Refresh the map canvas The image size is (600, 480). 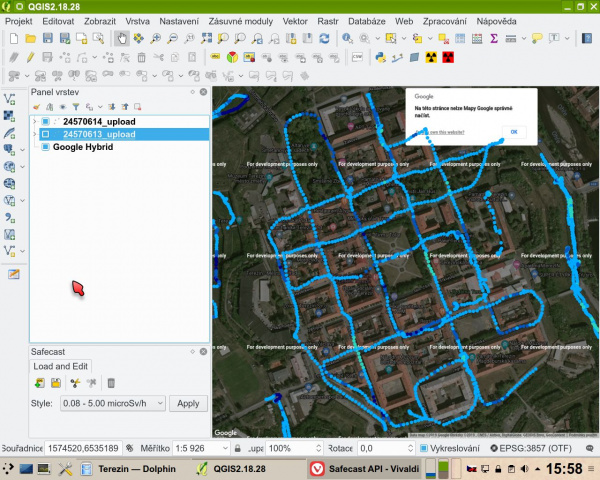click(x=324, y=38)
